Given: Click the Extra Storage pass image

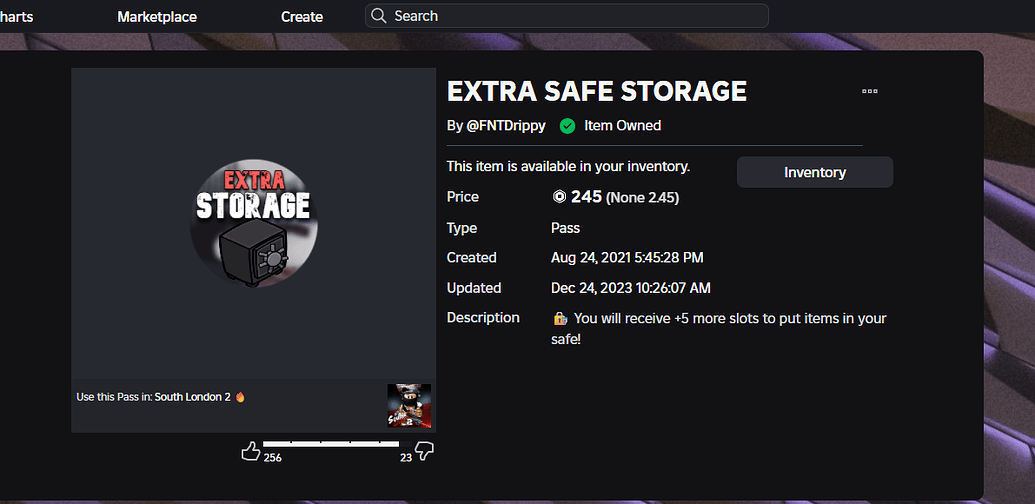Looking at the screenshot, I should (253, 224).
